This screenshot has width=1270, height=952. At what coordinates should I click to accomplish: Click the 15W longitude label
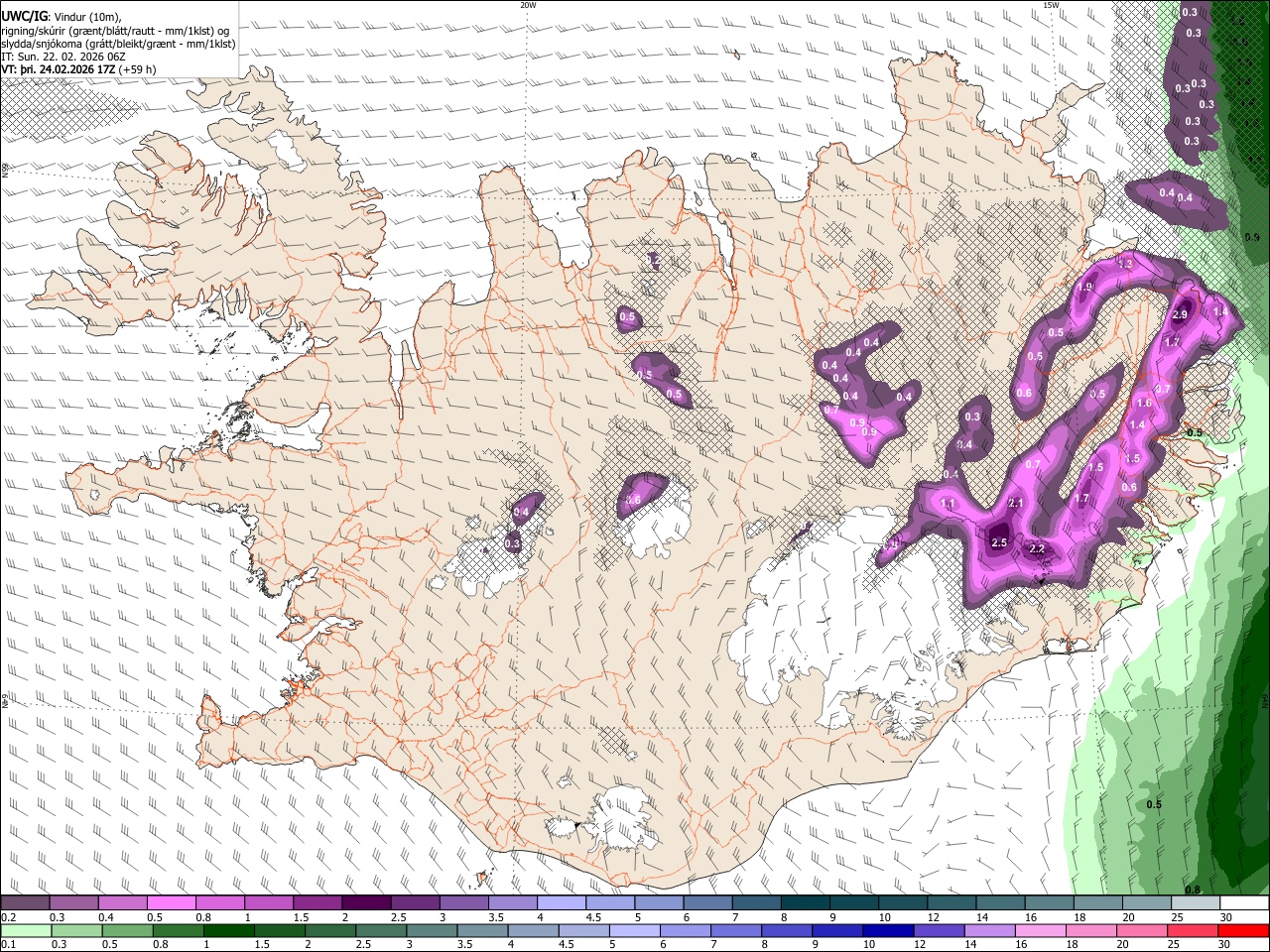[1051, 4]
